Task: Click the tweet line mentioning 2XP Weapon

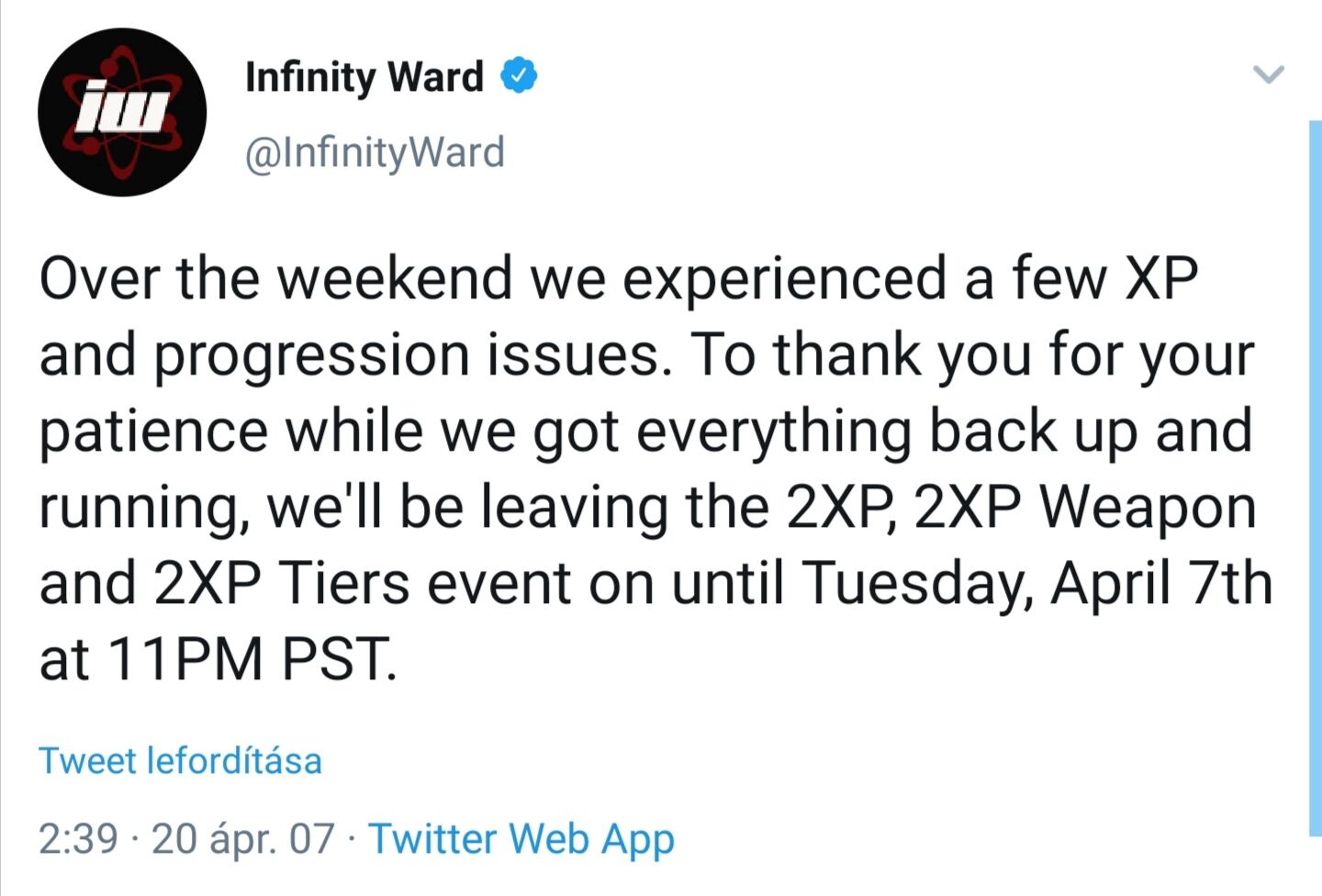Action: pyautogui.click(x=647, y=507)
